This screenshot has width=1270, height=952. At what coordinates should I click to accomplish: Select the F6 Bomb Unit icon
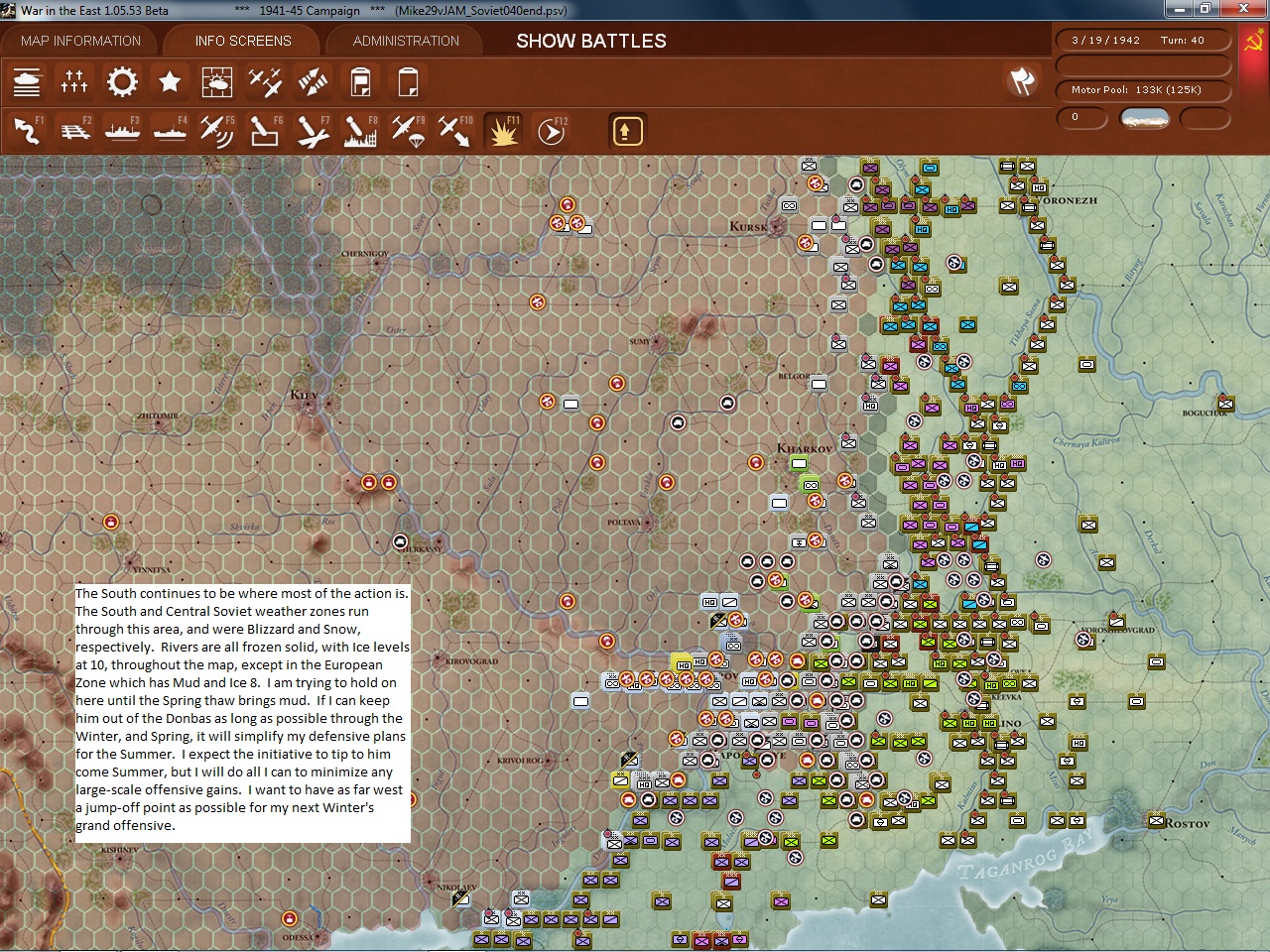tap(265, 130)
